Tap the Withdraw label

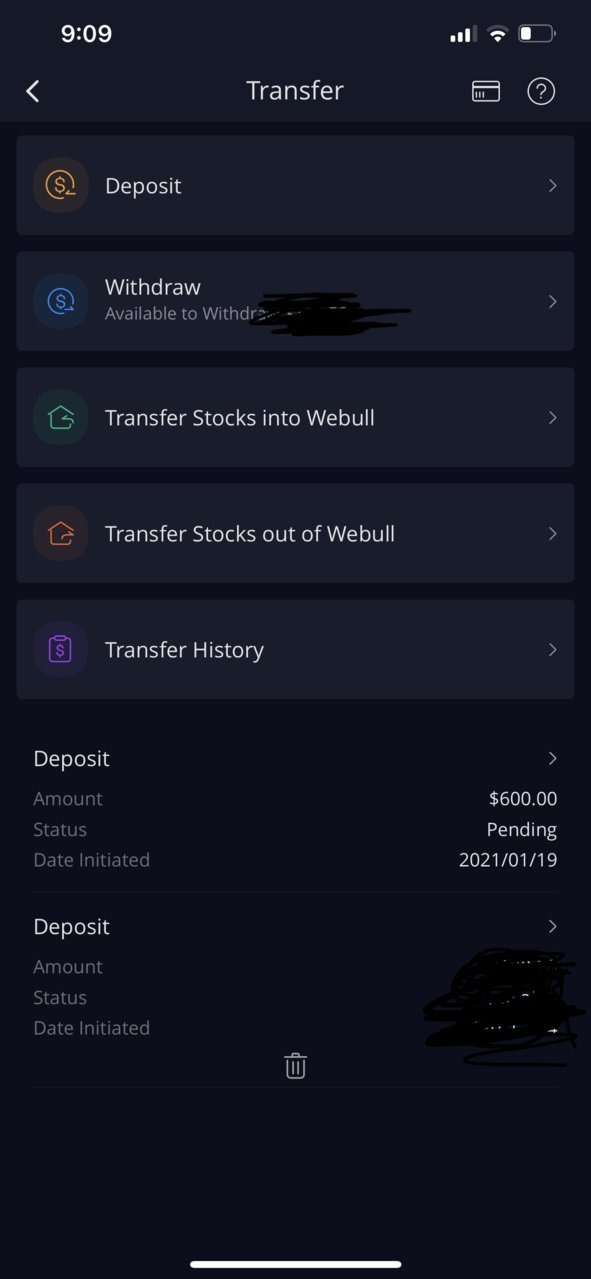point(153,287)
